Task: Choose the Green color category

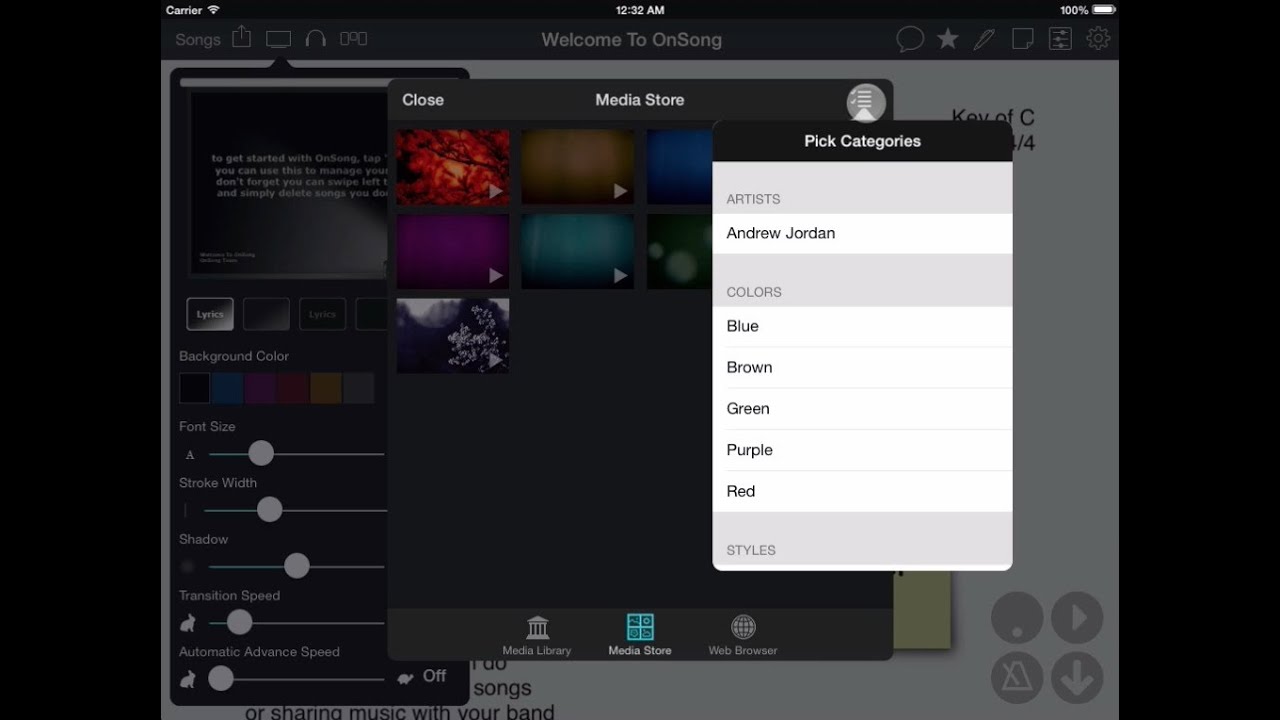Action: tap(862, 408)
